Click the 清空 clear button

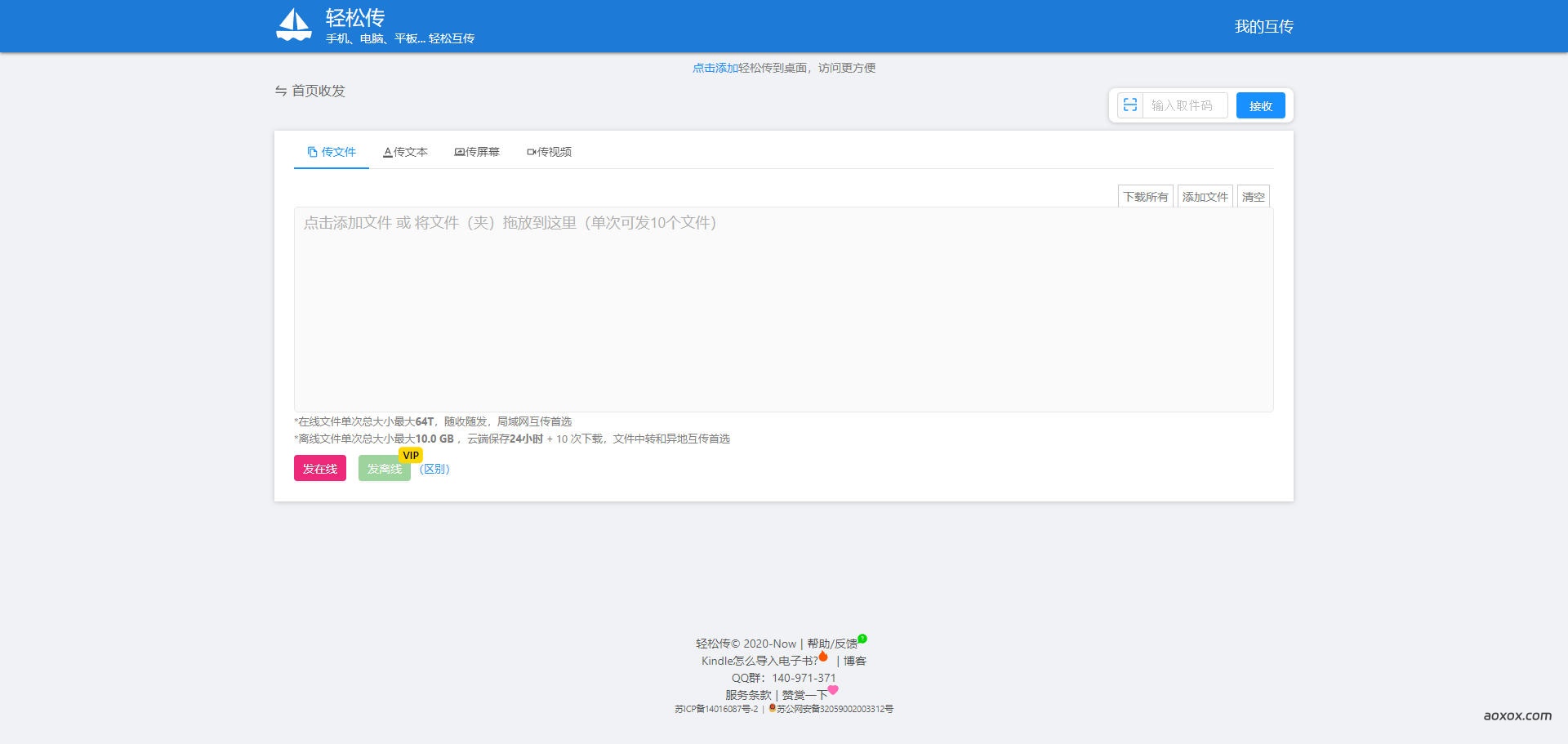coord(1254,196)
